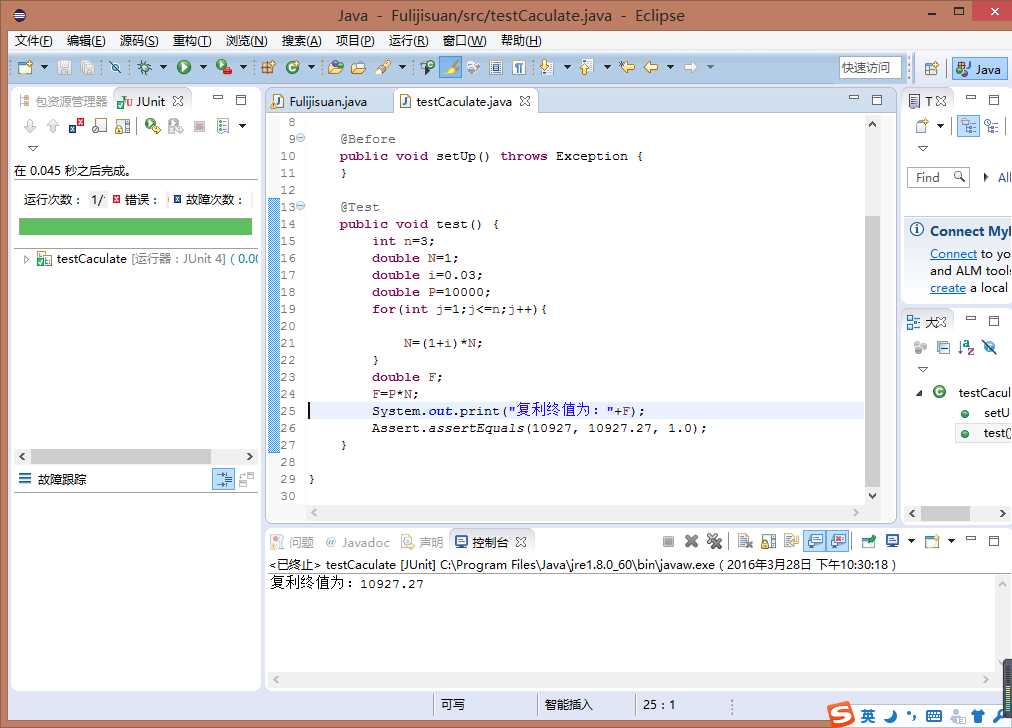This screenshot has height=728, width=1012.
Task: Click the Find field in Task List
Action: pyautogui.click(x=938, y=177)
